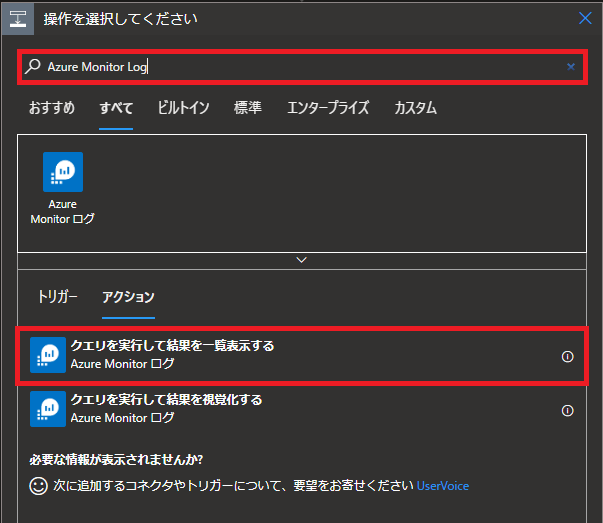Clear the search box text
The image size is (603, 523).
tap(571, 67)
